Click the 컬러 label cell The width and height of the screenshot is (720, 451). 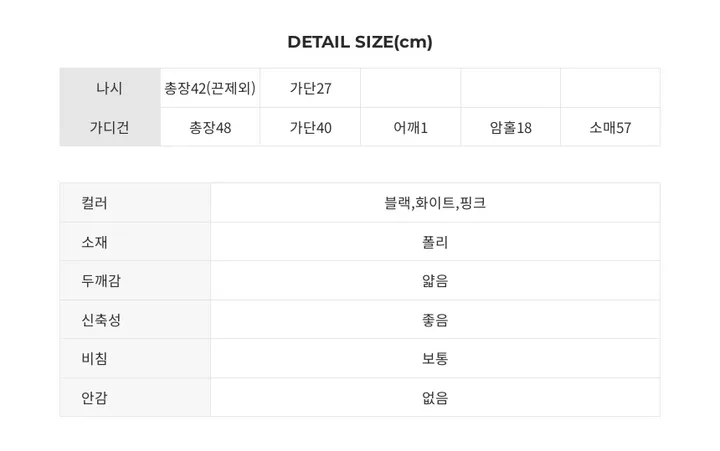click(95, 203)
